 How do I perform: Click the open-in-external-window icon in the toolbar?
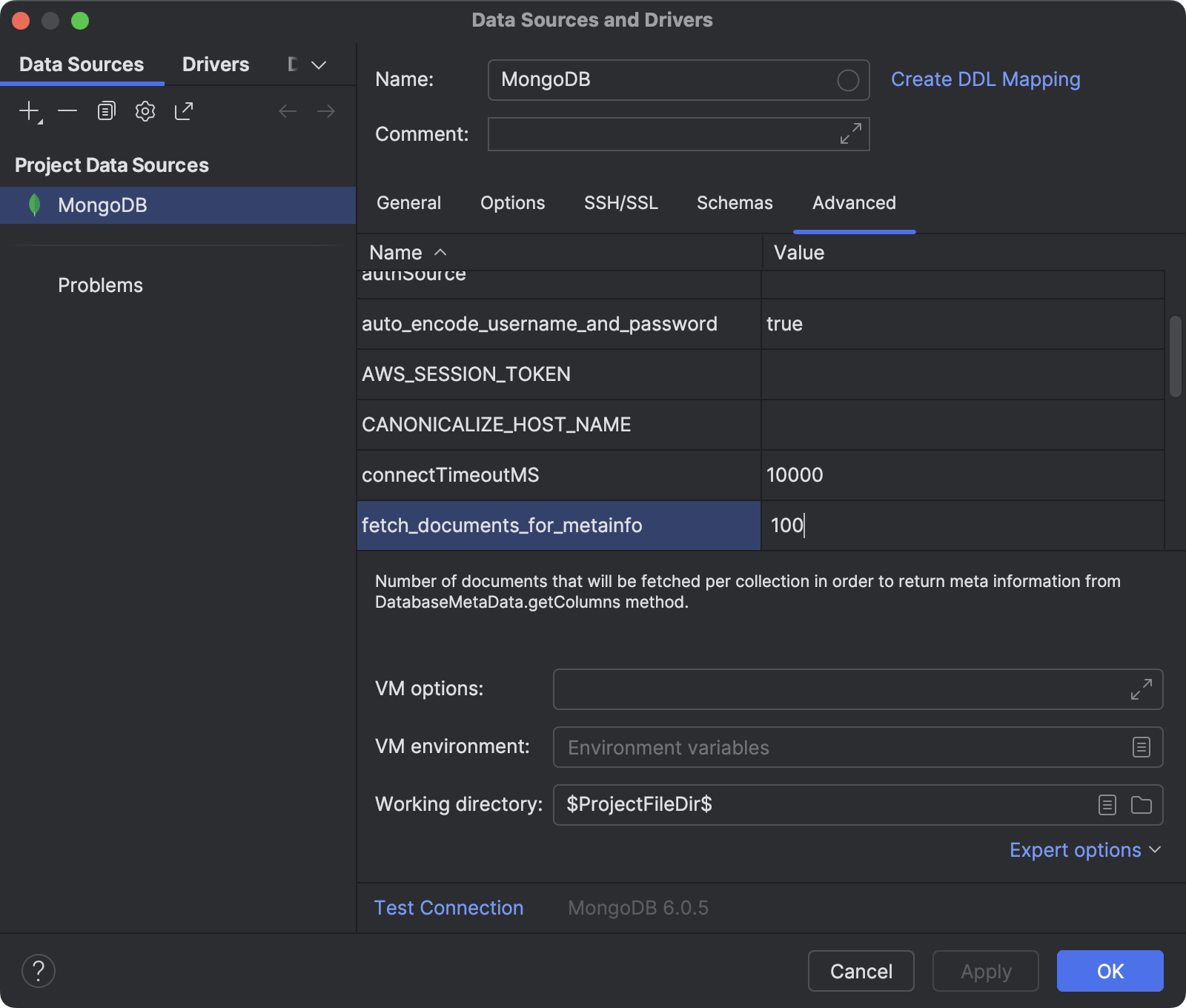coord(183,110)
